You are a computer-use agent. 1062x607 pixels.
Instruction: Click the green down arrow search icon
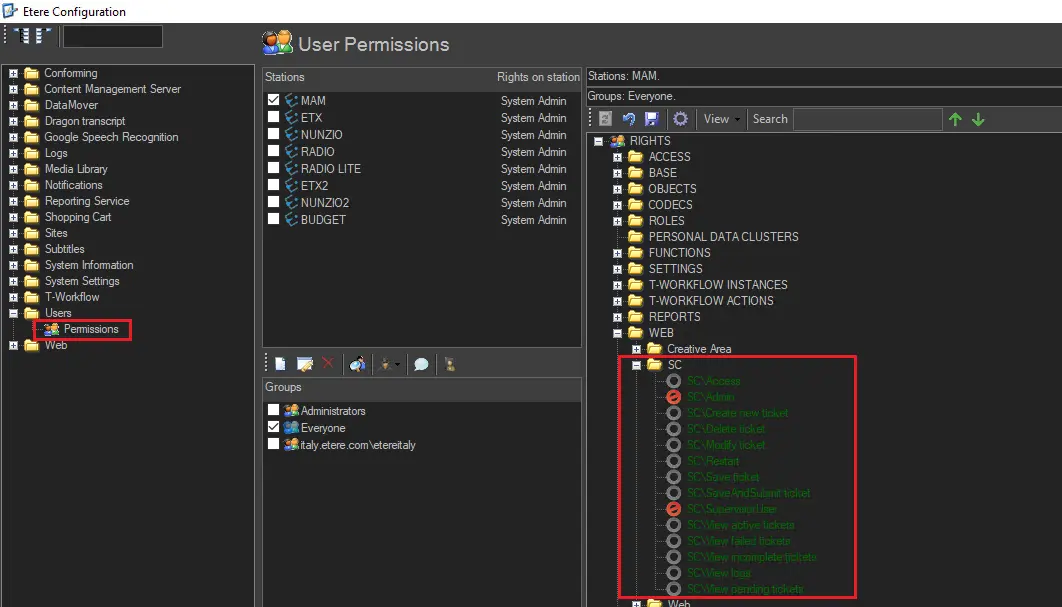[978, 119]
